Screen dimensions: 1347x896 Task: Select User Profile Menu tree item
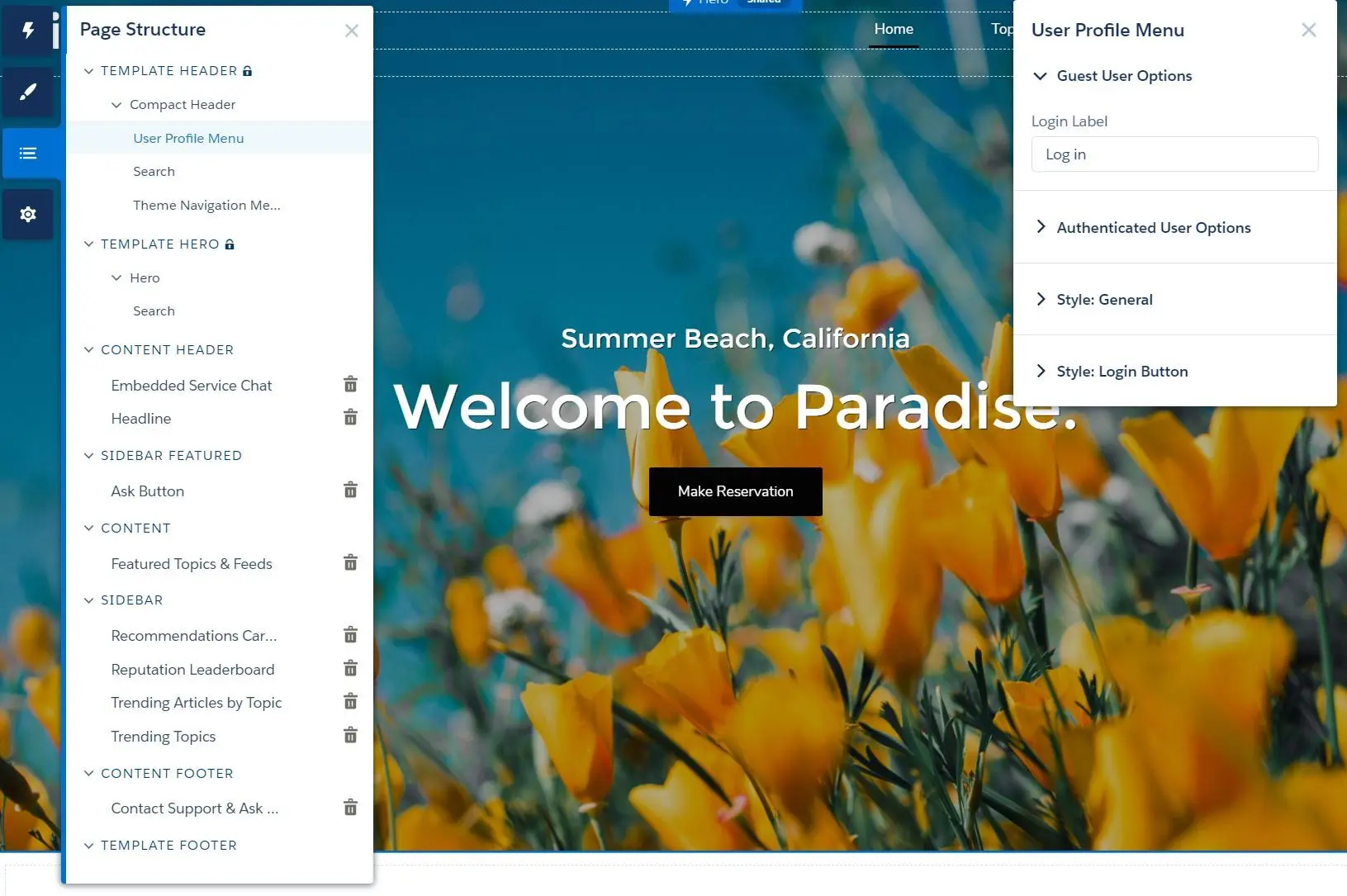pyautogui.click(x=220, y=138)
